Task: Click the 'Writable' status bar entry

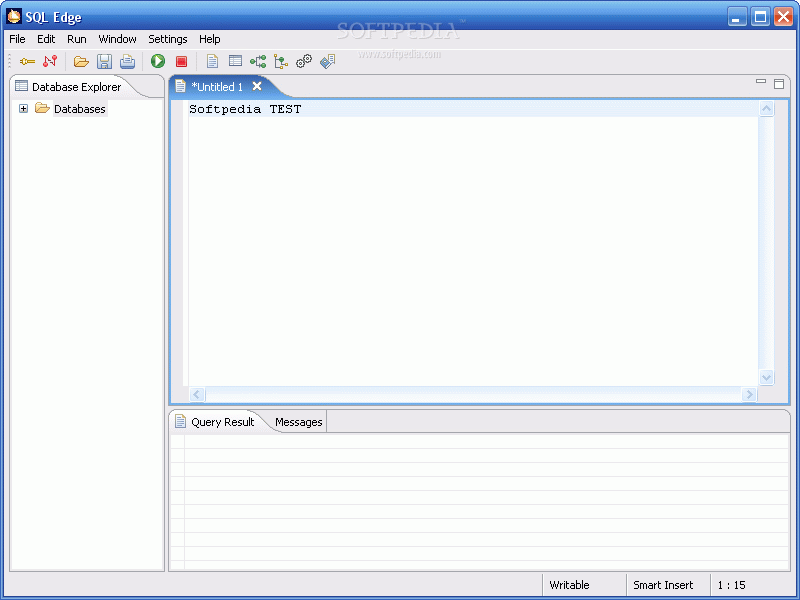Action: click(x=569, y=585)
